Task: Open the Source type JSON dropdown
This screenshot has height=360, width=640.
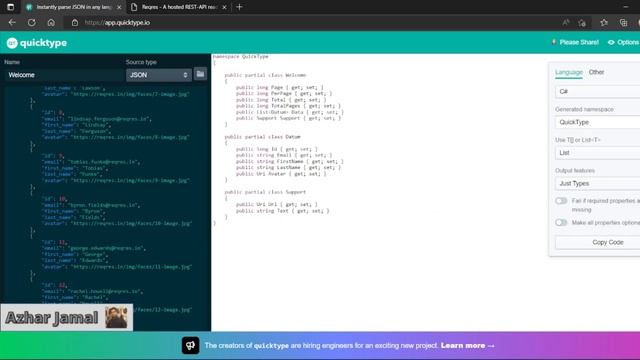Action: coord(158,75)
